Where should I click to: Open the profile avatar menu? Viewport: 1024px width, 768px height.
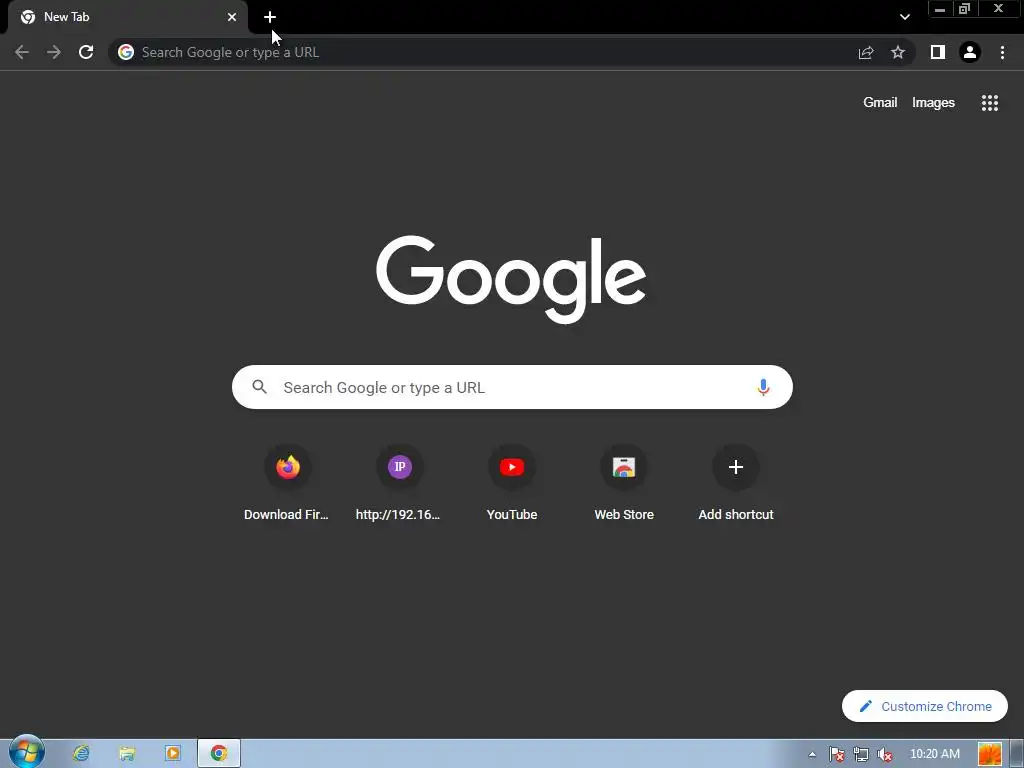pos(970,52)
